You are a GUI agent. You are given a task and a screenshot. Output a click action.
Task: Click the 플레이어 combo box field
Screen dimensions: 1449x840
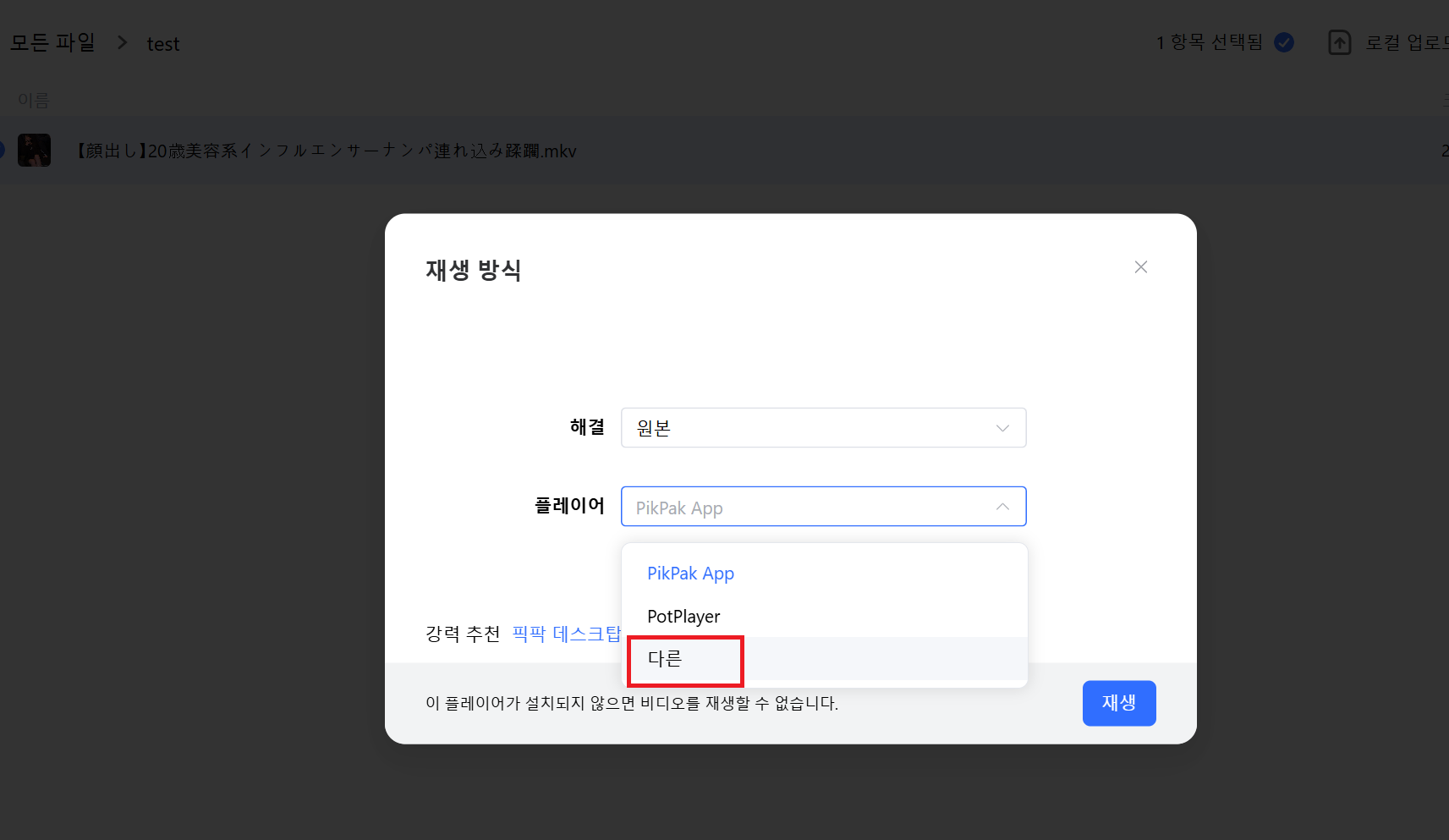823,507
